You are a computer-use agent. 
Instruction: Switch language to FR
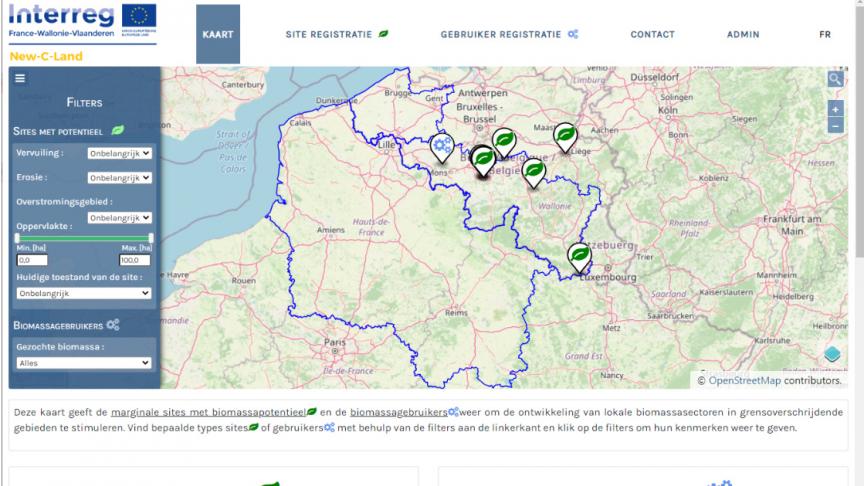pos(825,34)
